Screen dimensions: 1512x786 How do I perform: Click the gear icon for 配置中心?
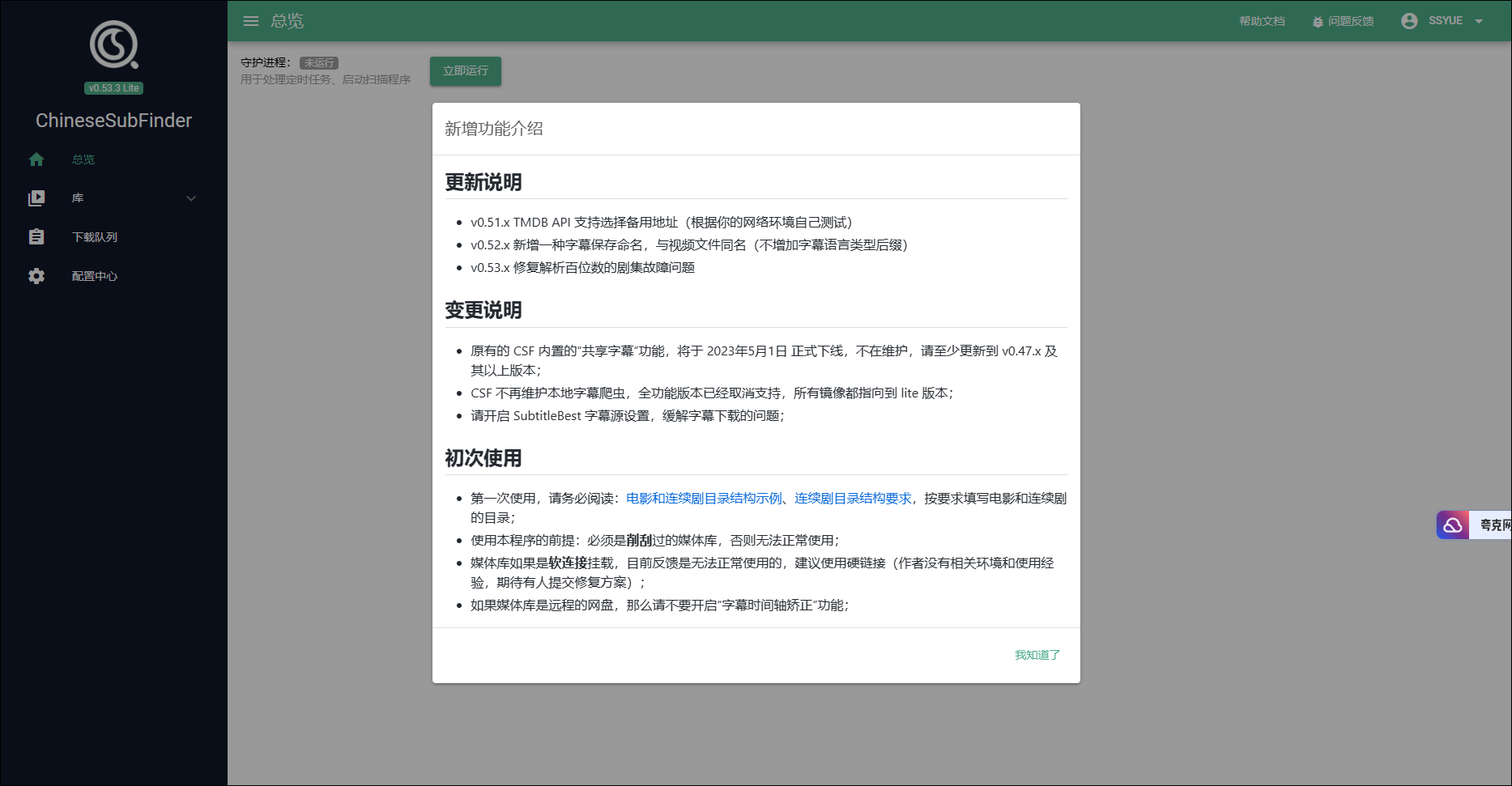click(36, 276)
